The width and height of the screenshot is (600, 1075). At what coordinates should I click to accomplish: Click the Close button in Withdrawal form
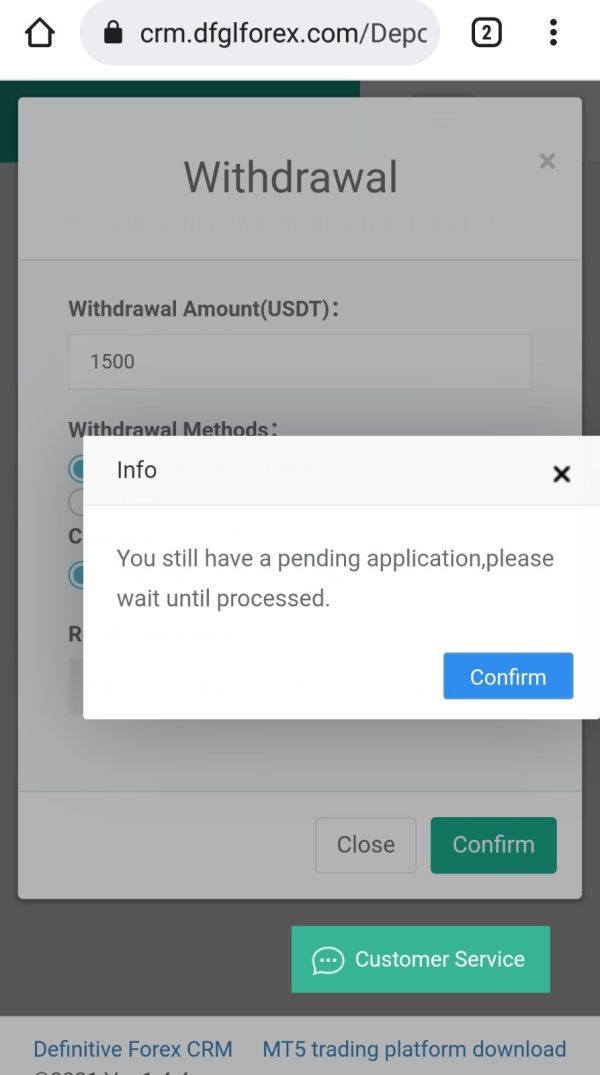[x=365, y=845]
